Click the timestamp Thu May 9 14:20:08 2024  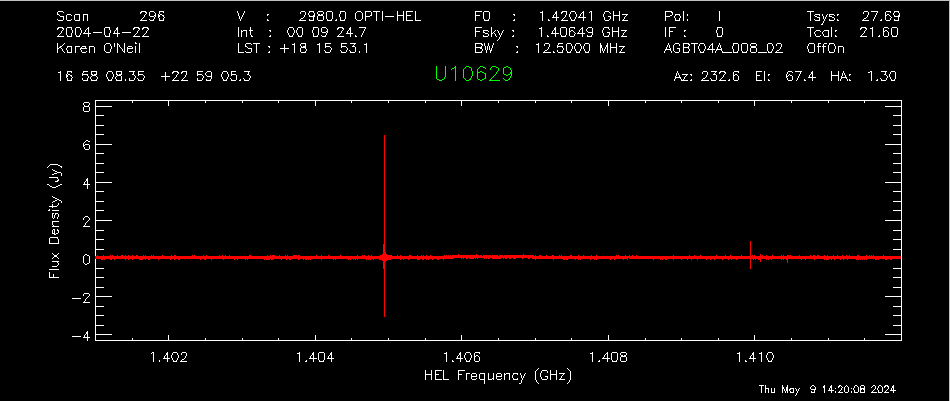coord(827,389)
